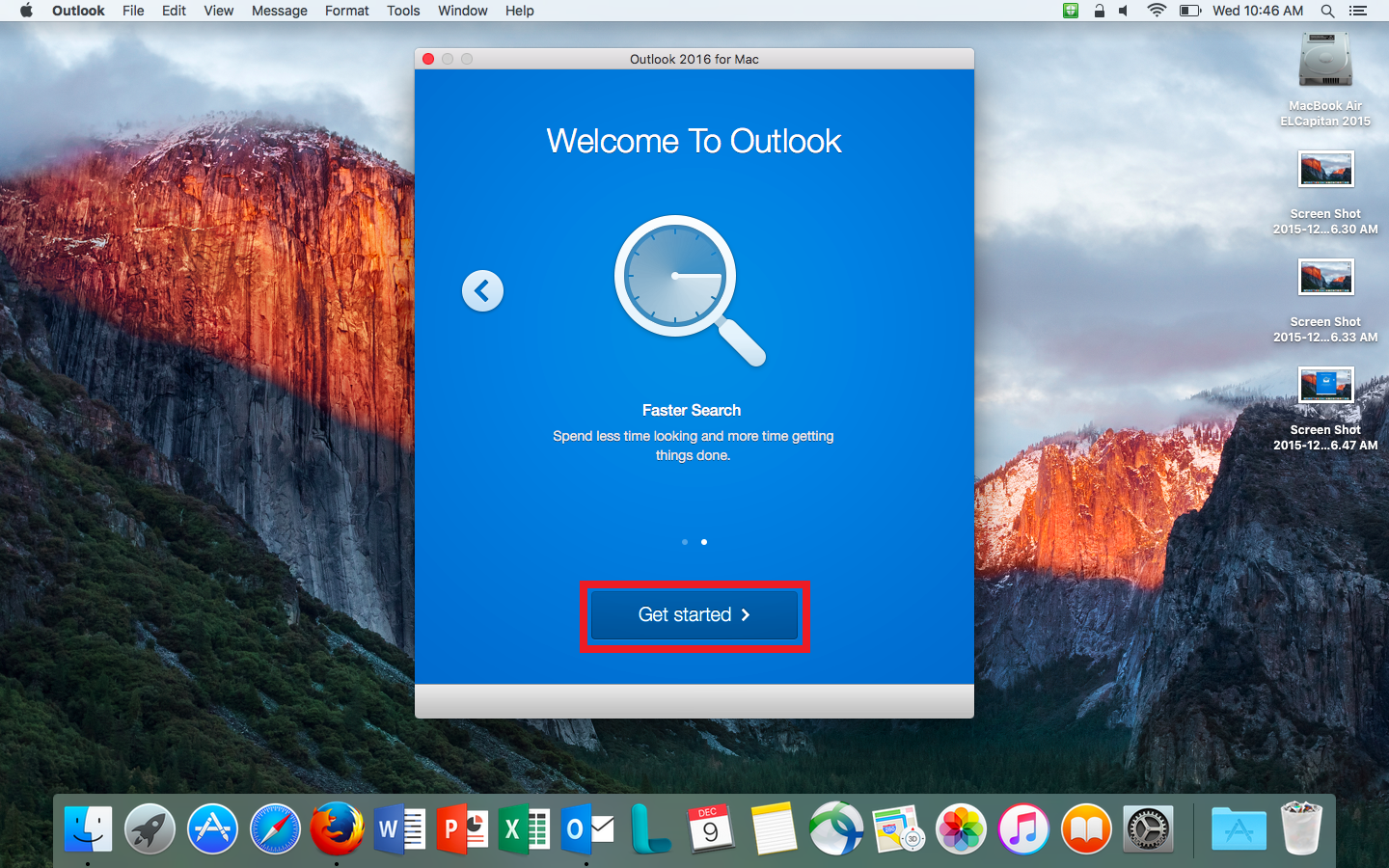This screenshot has height=868, width=1389.
Task: Adjust volume via the speaker icon
Action: (x=1124, y=11)
